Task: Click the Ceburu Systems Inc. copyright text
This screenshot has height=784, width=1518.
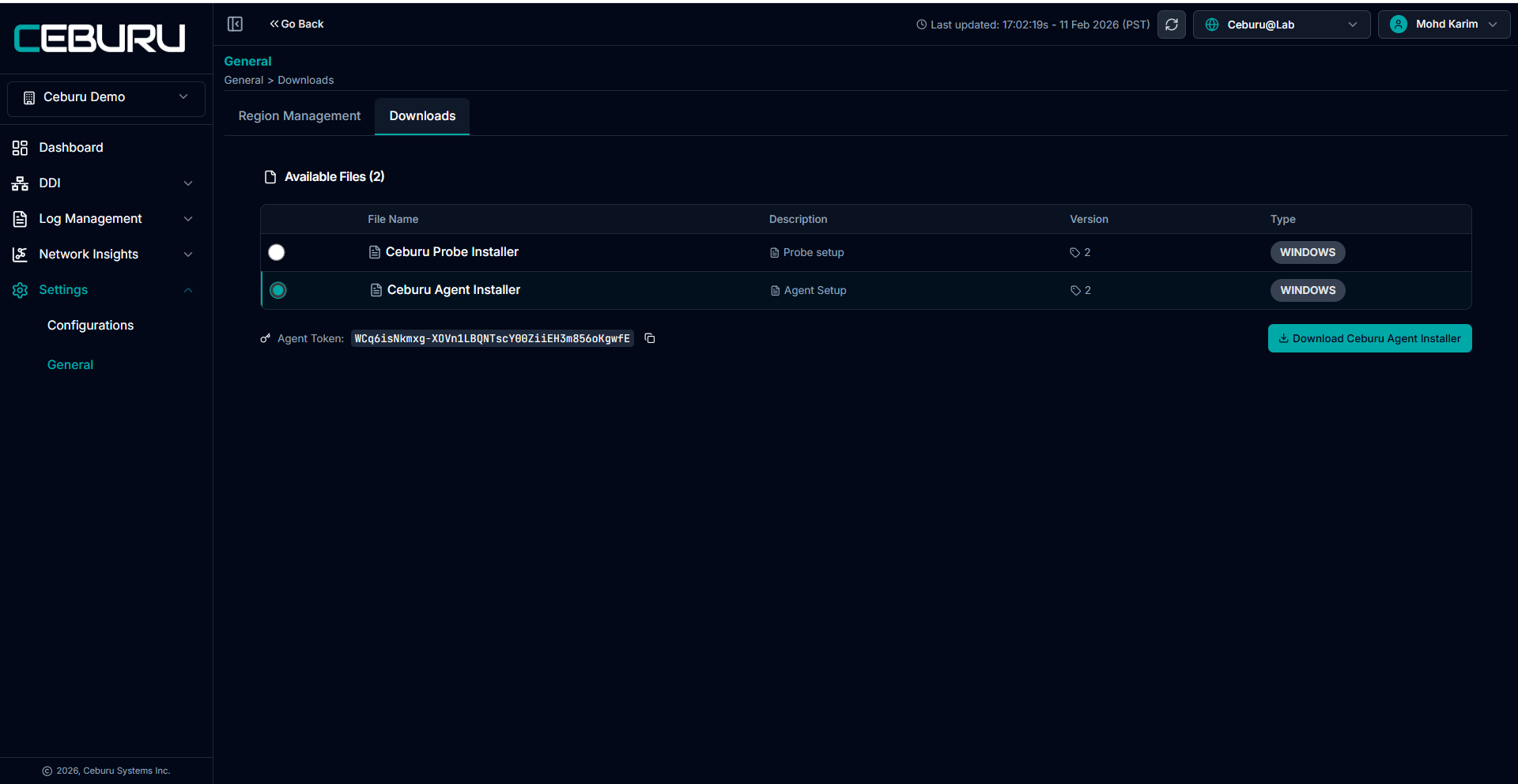Action: click(x=113, y=771)
